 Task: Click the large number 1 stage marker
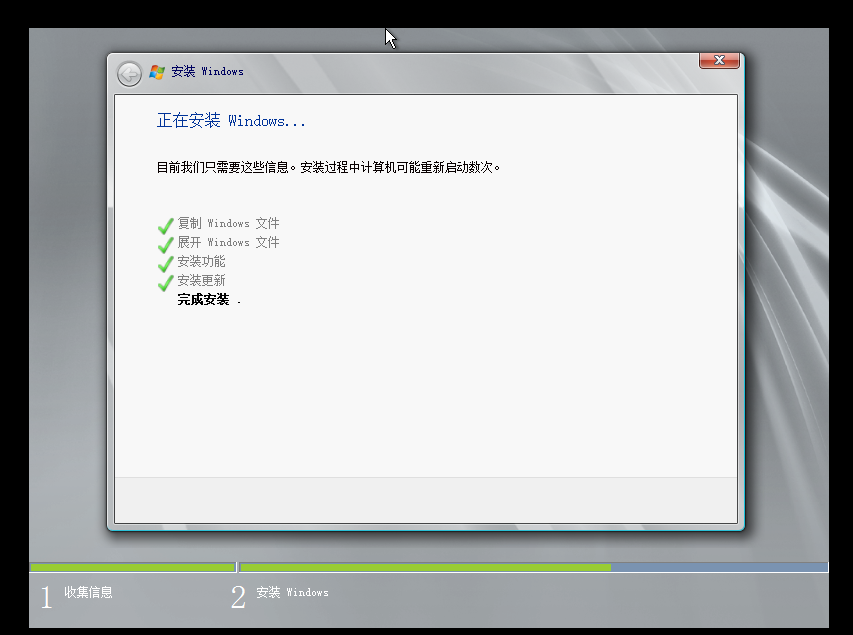47,597
